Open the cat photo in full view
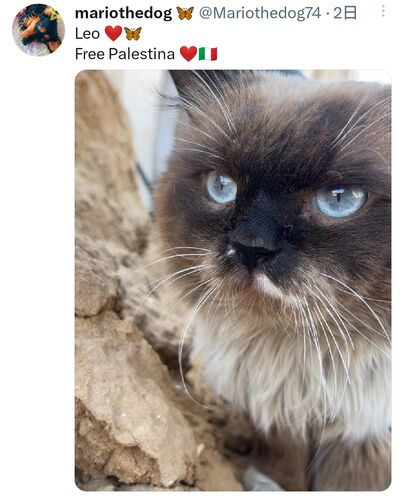The height and width of the screenshot is (500, 403). click(x=233, y=280)
